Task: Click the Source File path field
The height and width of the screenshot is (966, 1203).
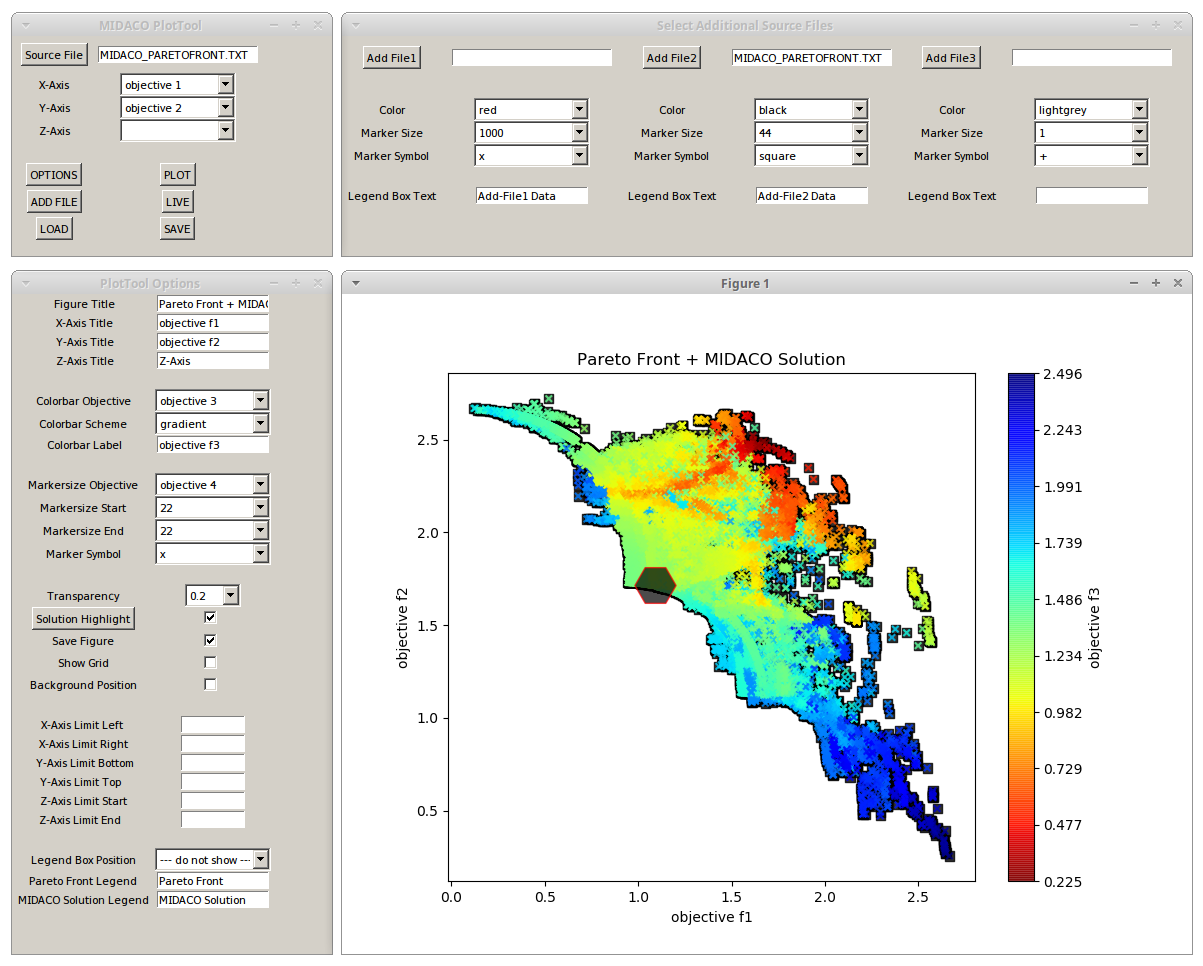Action: coord(178,55)
